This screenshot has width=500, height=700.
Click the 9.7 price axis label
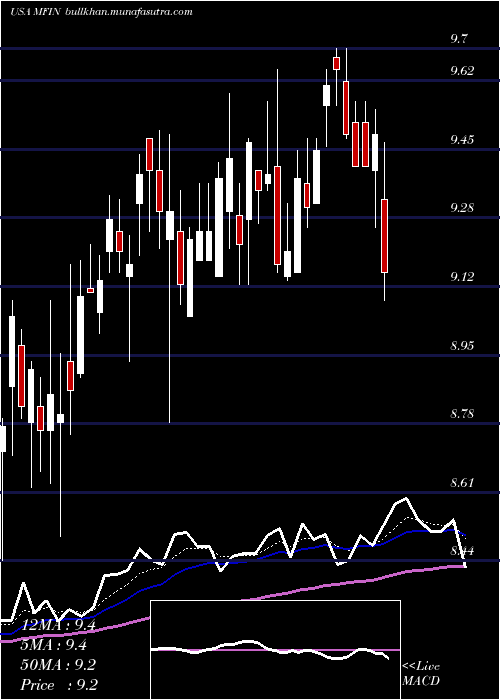point(460,39)
